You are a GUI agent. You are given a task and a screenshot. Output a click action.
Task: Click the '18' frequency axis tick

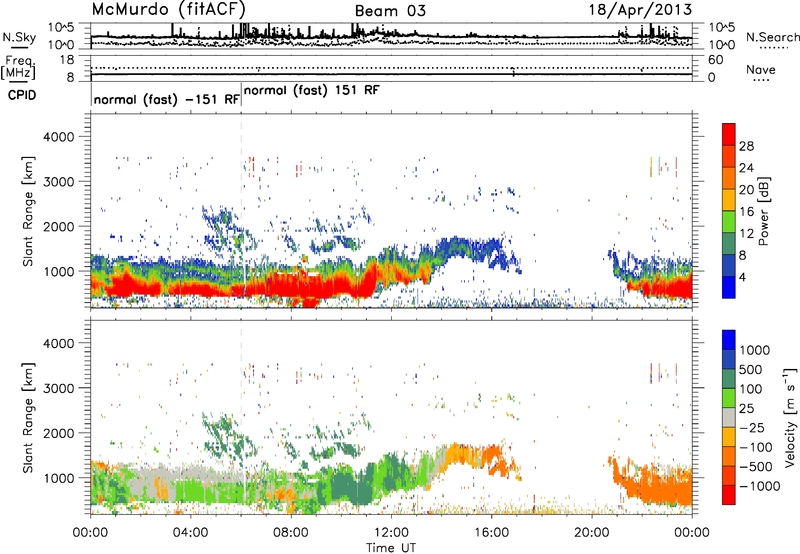coord(67,60)
